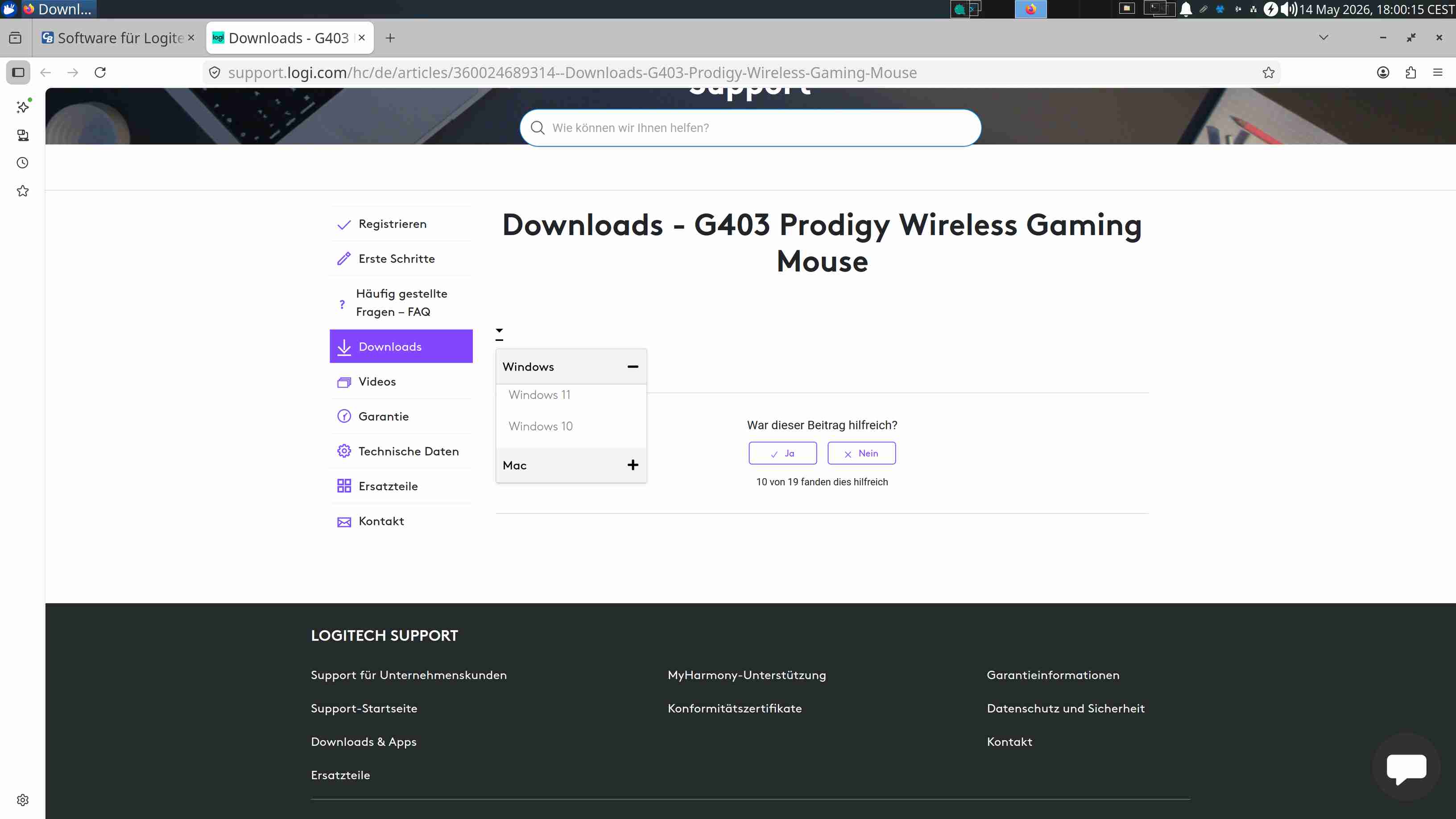This screenshot has width=1456, height=819.
Task: Close the "Downloads - G403" tab
Action: [362, 37]
